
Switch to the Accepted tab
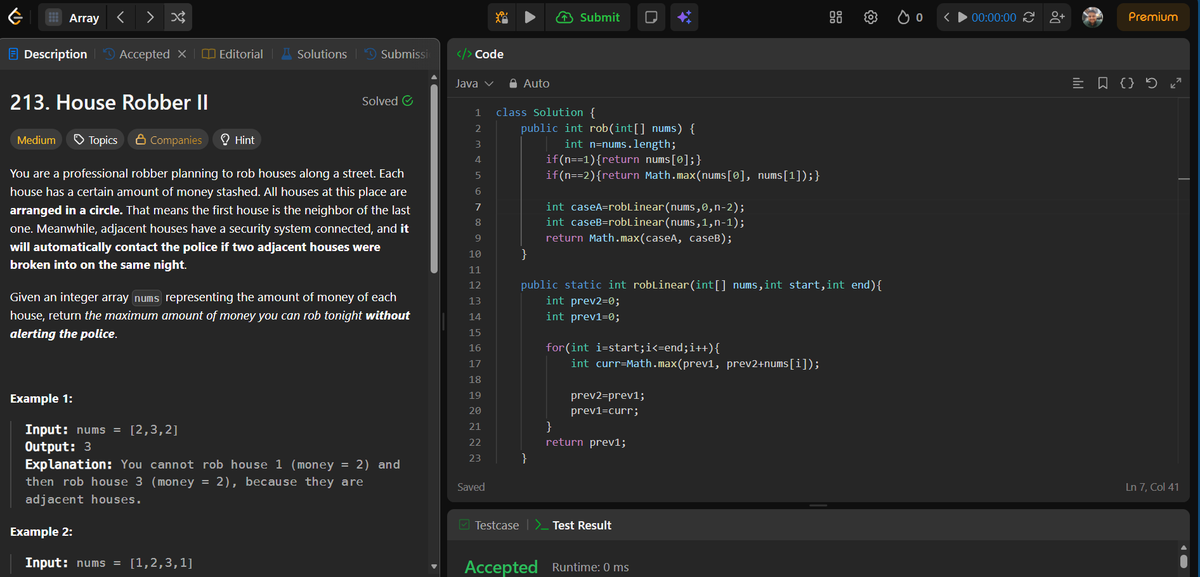(136, 54)
